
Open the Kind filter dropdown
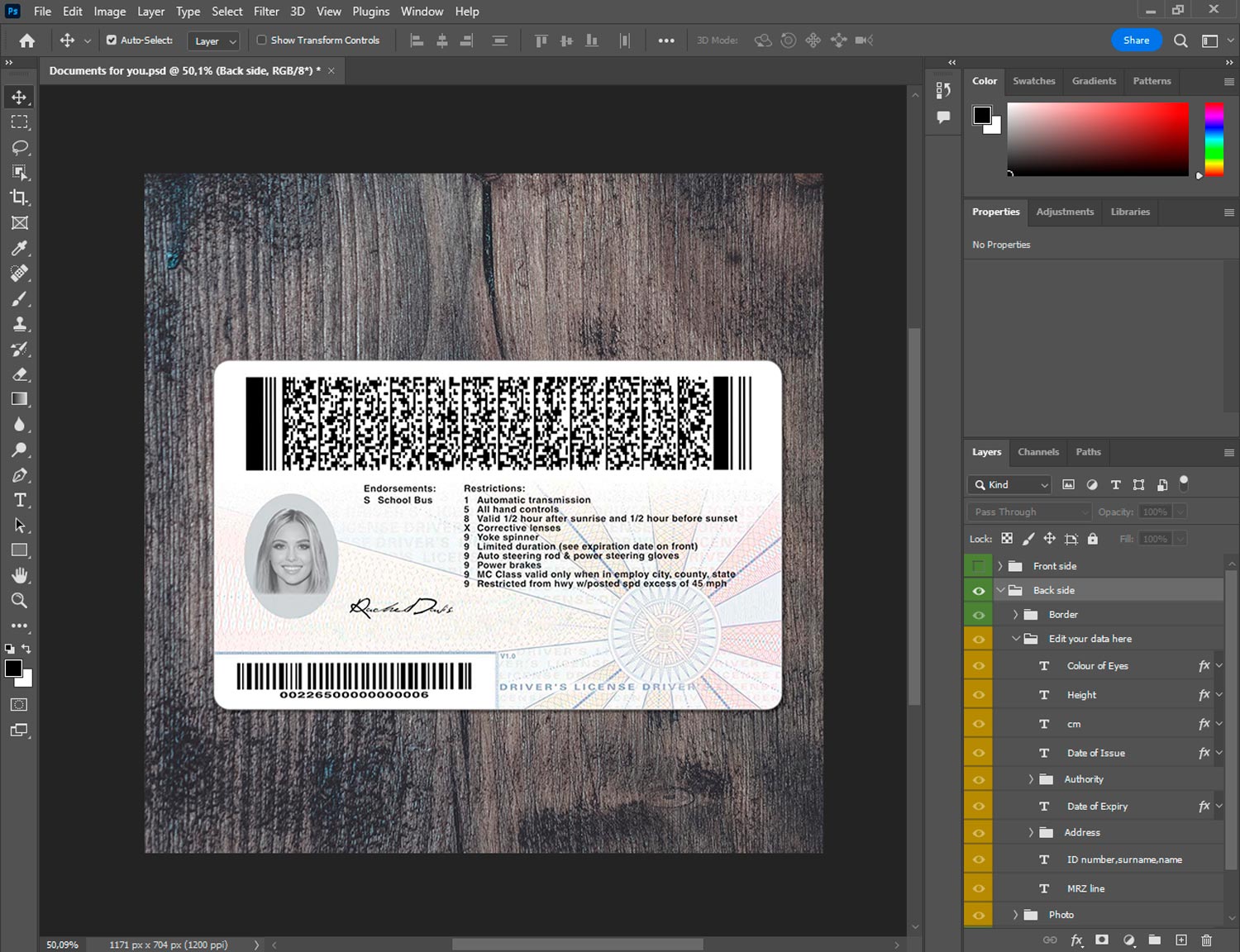click(x=1010, y=485)
